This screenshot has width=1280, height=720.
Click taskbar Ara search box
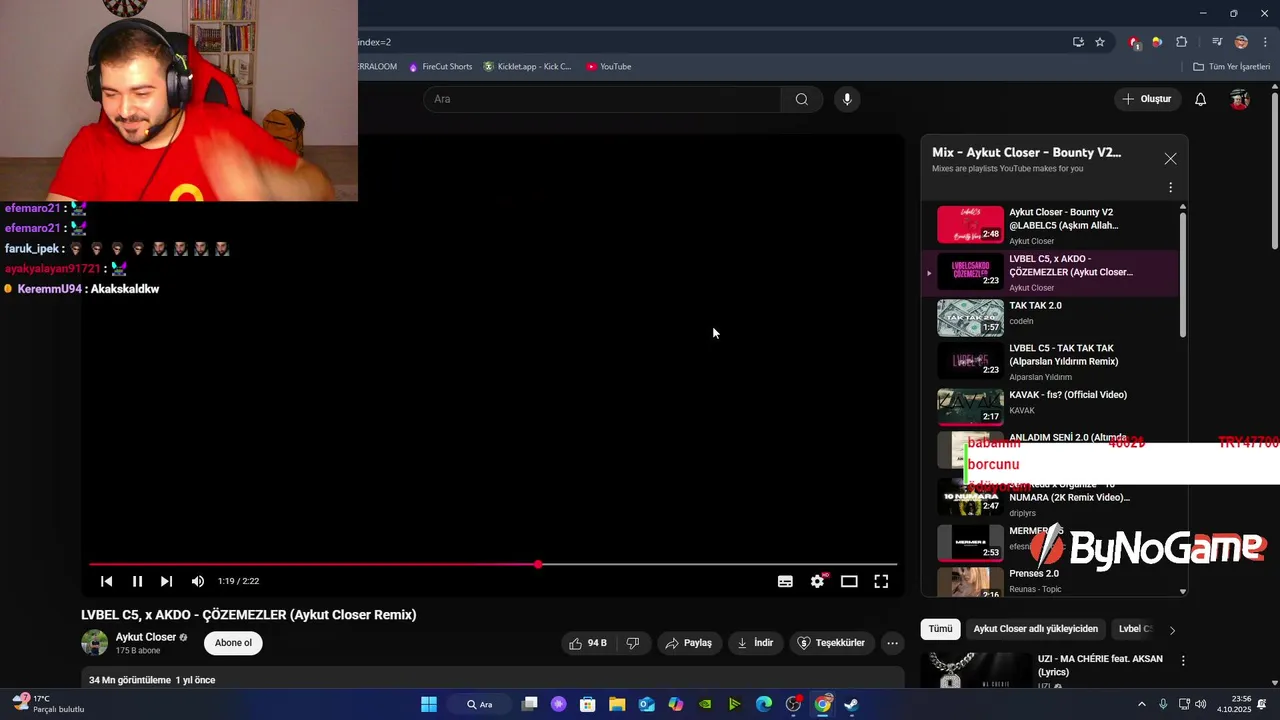482,704
